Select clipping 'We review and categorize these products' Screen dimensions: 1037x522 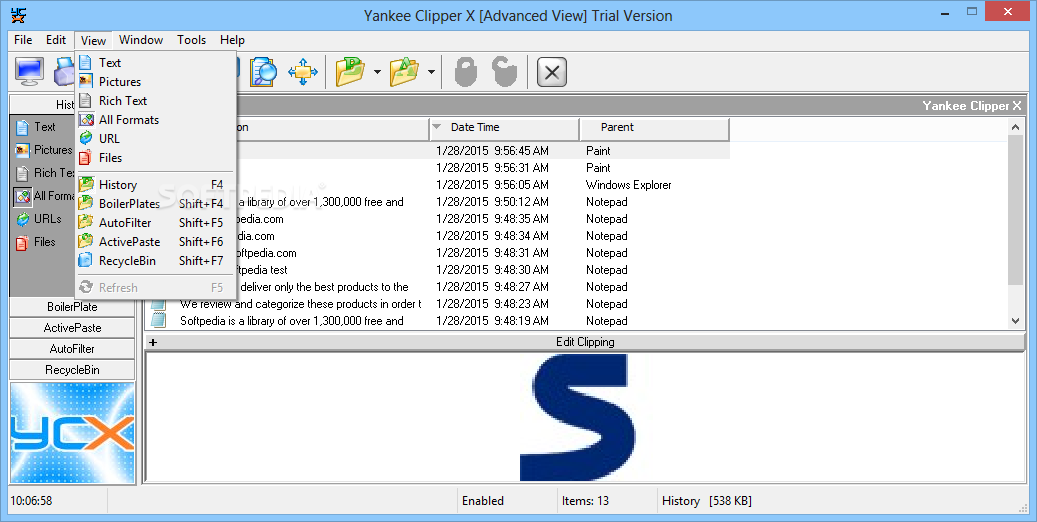tap(438, 304)
